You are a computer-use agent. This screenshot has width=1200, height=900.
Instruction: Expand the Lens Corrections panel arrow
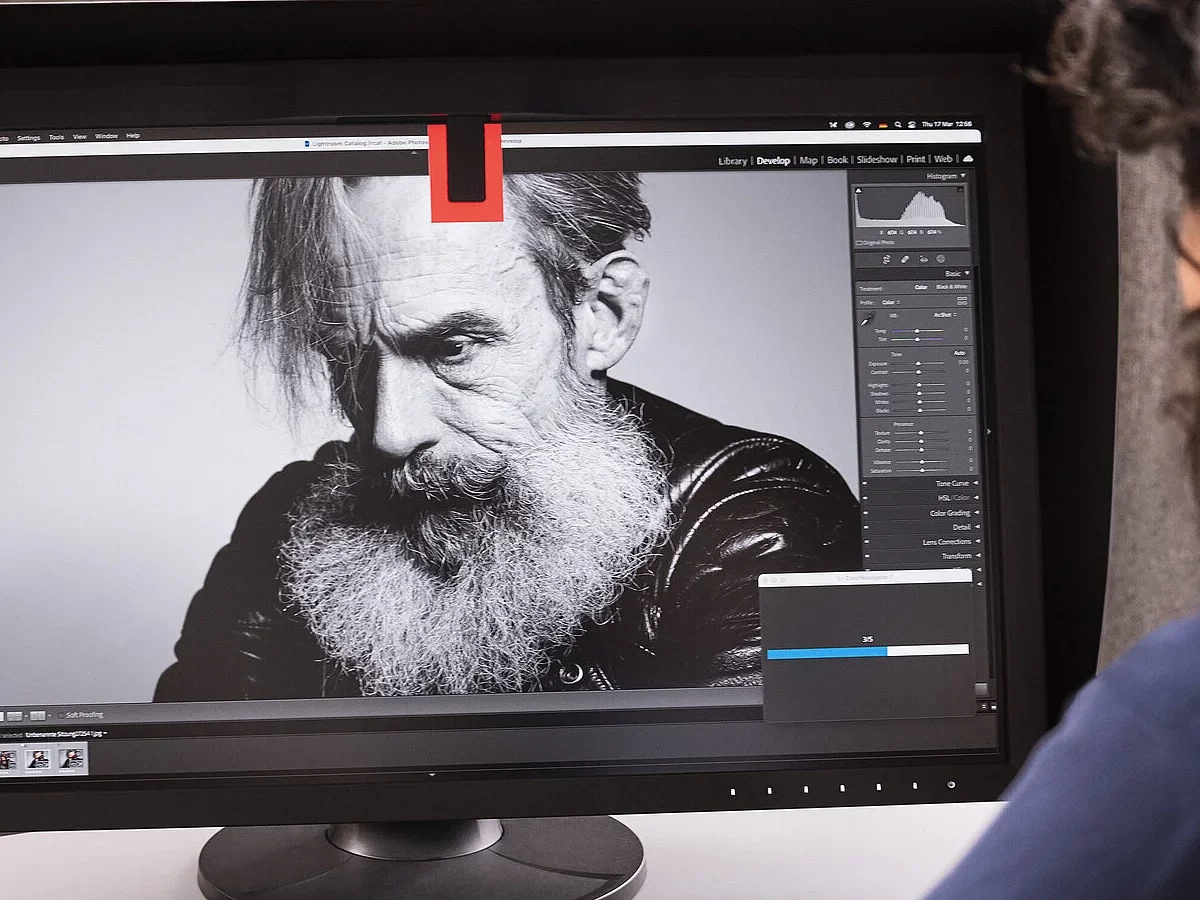click(978, 541)
